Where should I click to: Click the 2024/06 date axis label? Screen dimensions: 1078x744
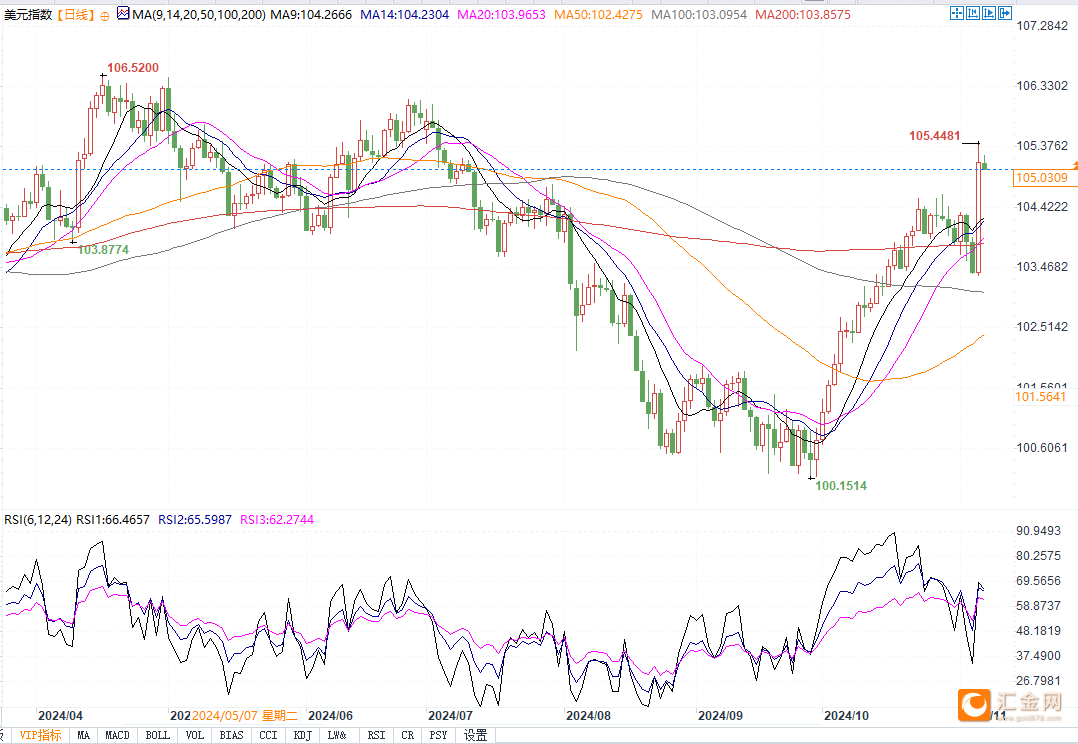click(x=331, y=716)
